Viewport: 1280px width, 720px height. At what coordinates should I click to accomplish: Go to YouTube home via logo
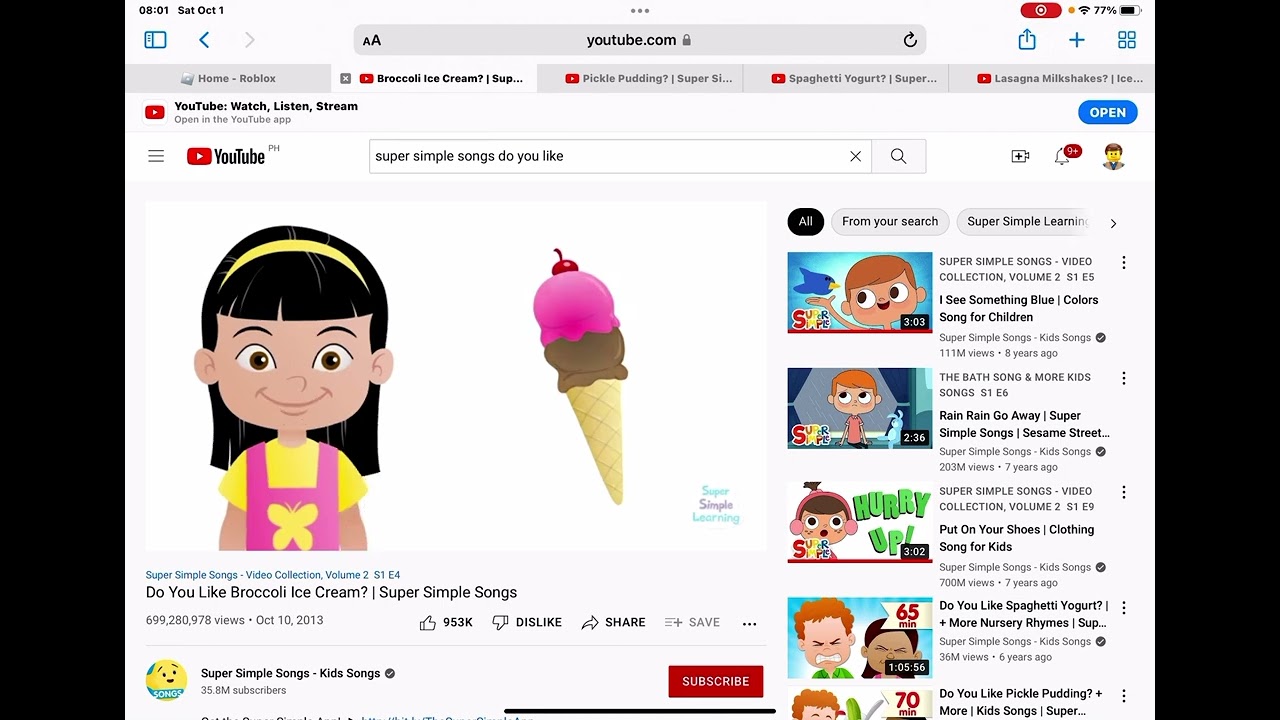pyautogui.click(x=226, y=156)
